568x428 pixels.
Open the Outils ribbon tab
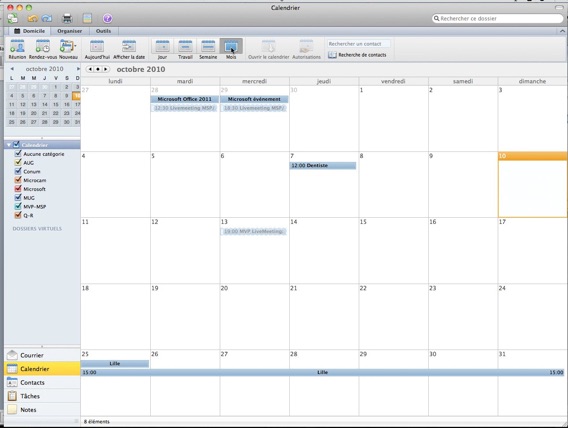coord(104,31)
